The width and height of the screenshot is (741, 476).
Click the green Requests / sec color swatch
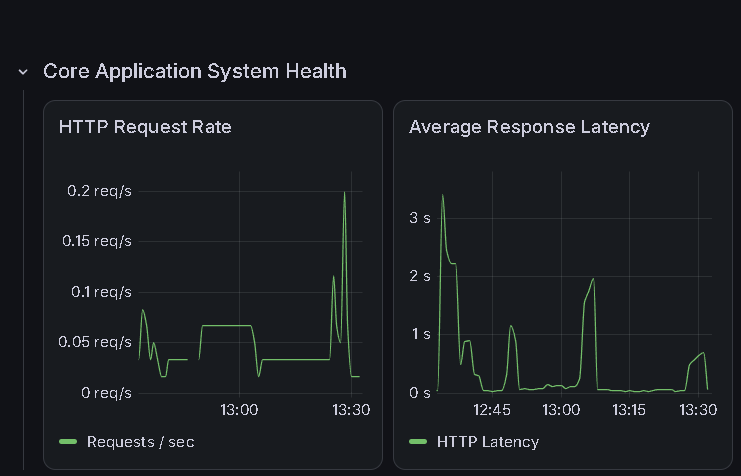point(68,442)
